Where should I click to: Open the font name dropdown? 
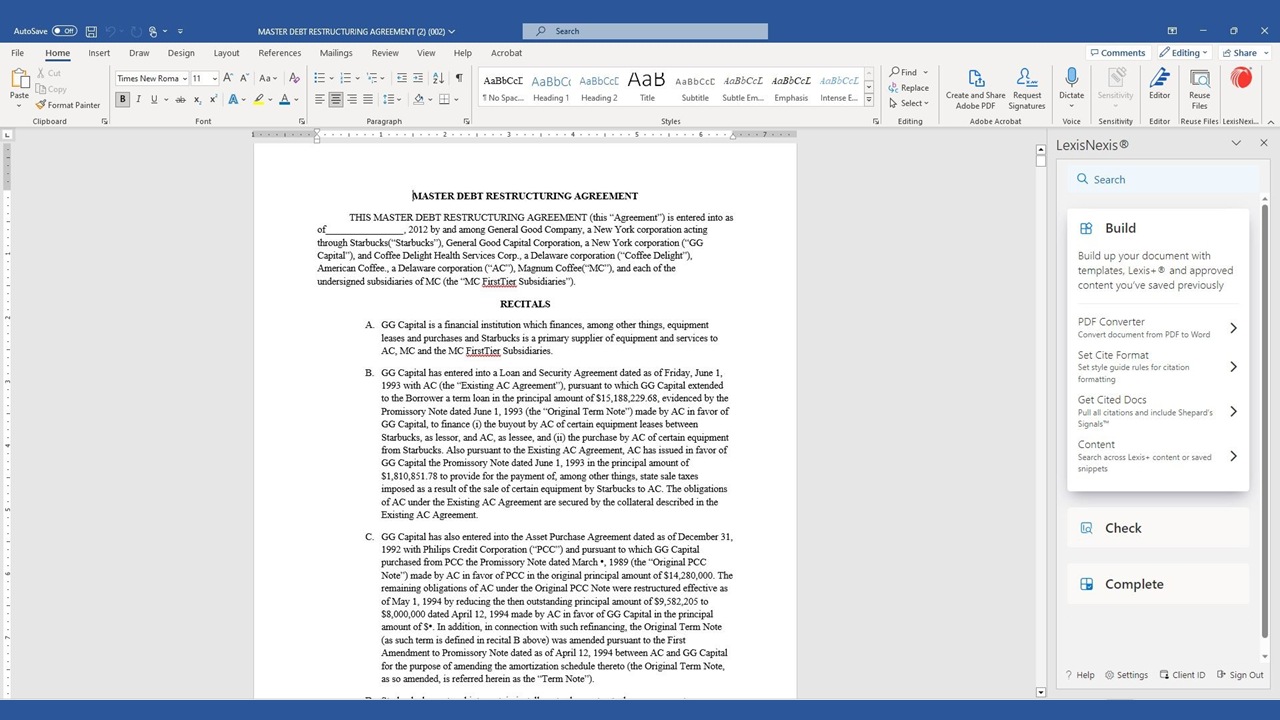tap(152, 78)
